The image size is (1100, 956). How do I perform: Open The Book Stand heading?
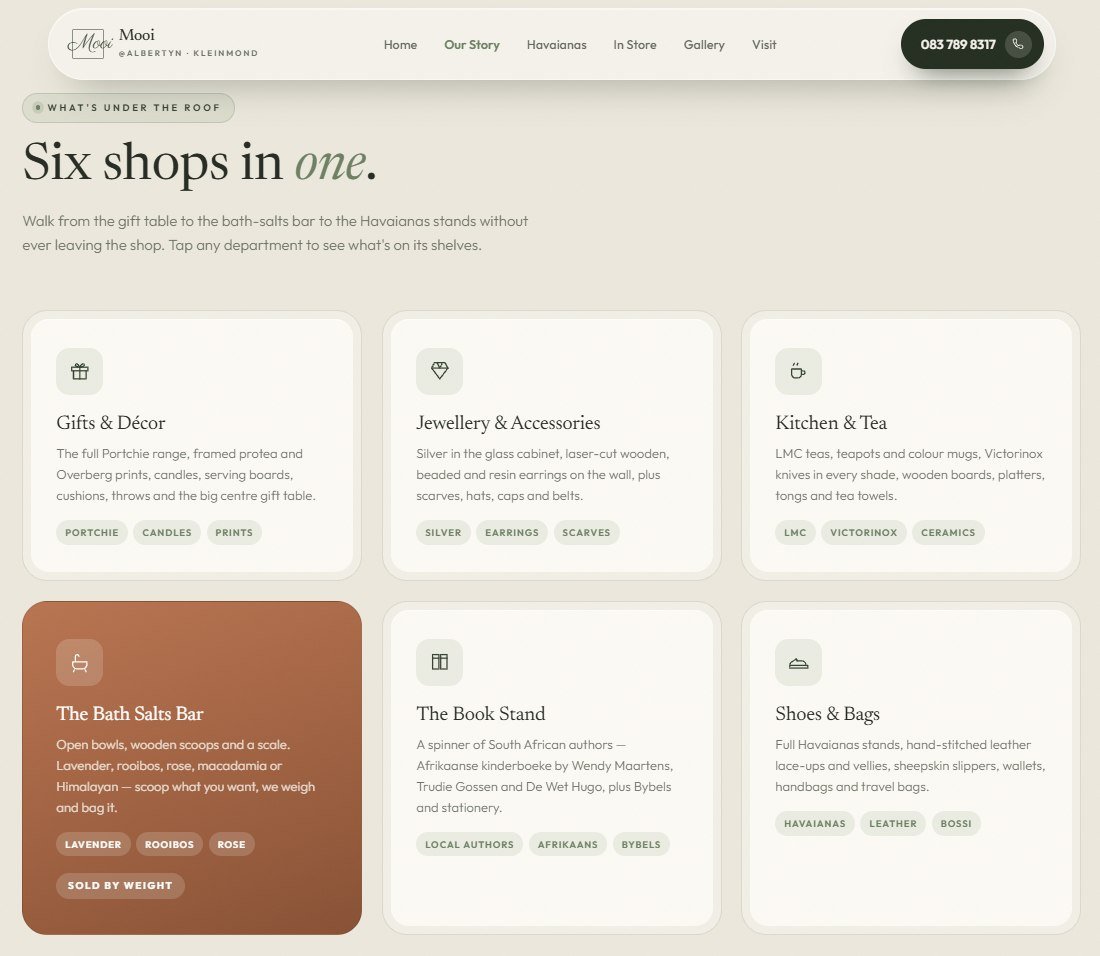pyautogui.click(x=481, y=713)
